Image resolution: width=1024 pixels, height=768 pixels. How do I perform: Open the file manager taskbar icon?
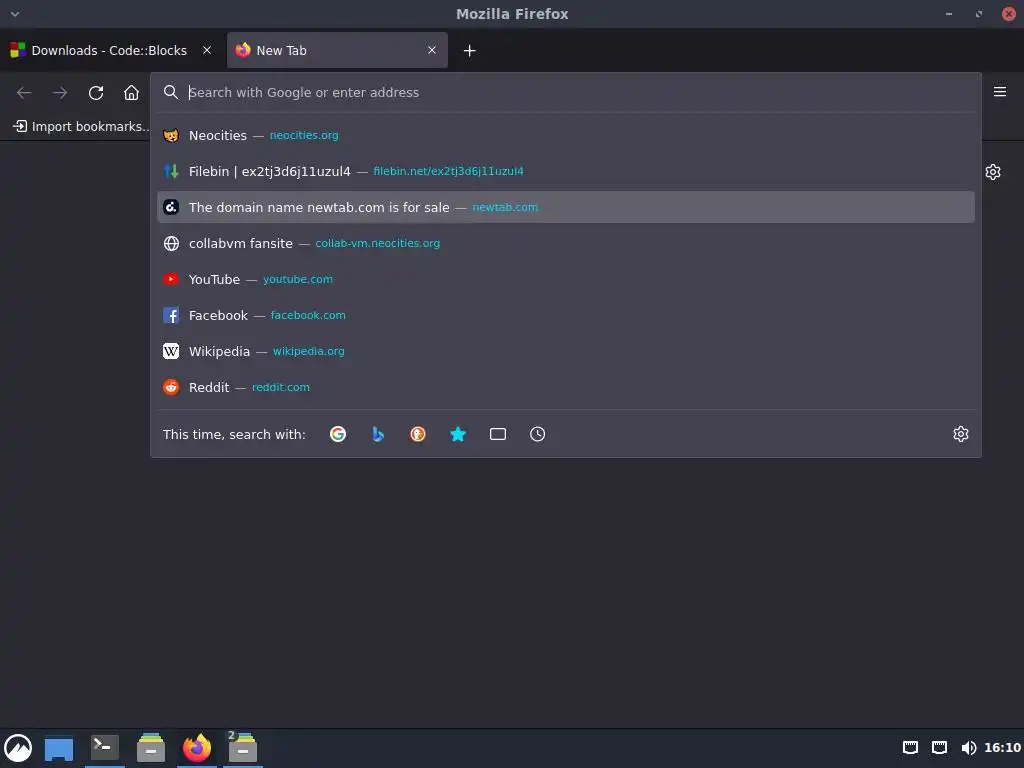tap(151, 748)
